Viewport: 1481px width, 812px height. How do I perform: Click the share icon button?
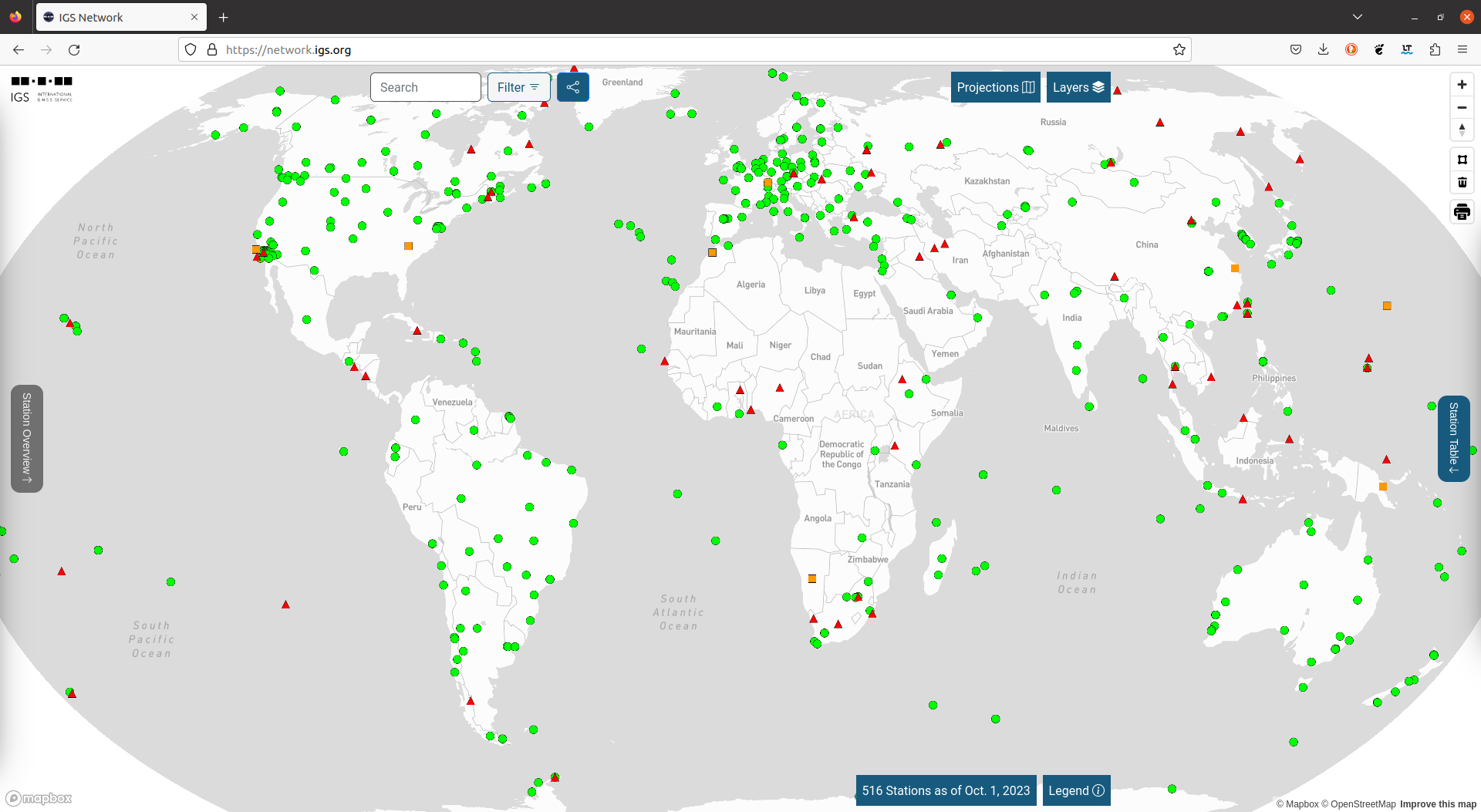[573, 87]
